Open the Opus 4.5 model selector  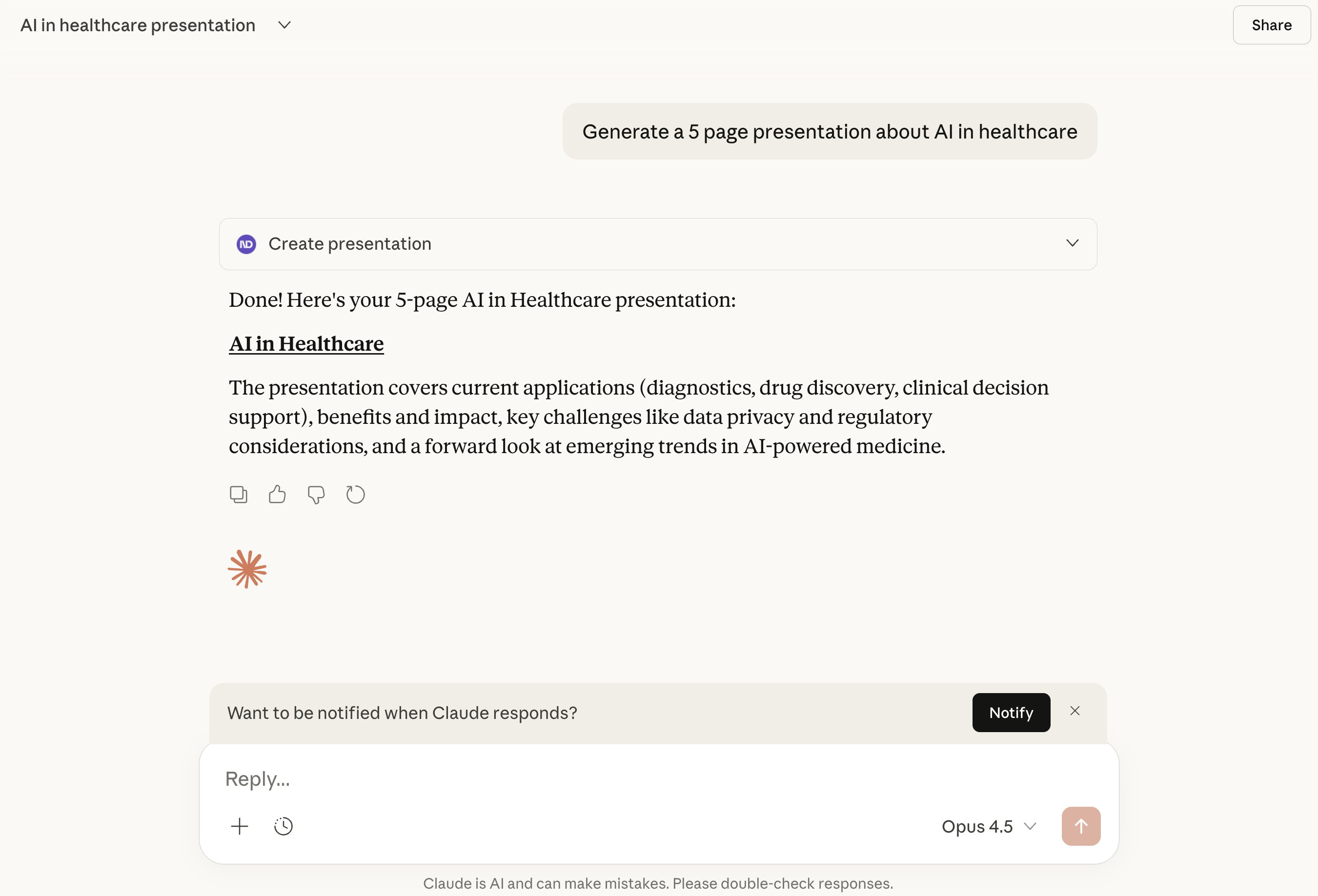989,826
